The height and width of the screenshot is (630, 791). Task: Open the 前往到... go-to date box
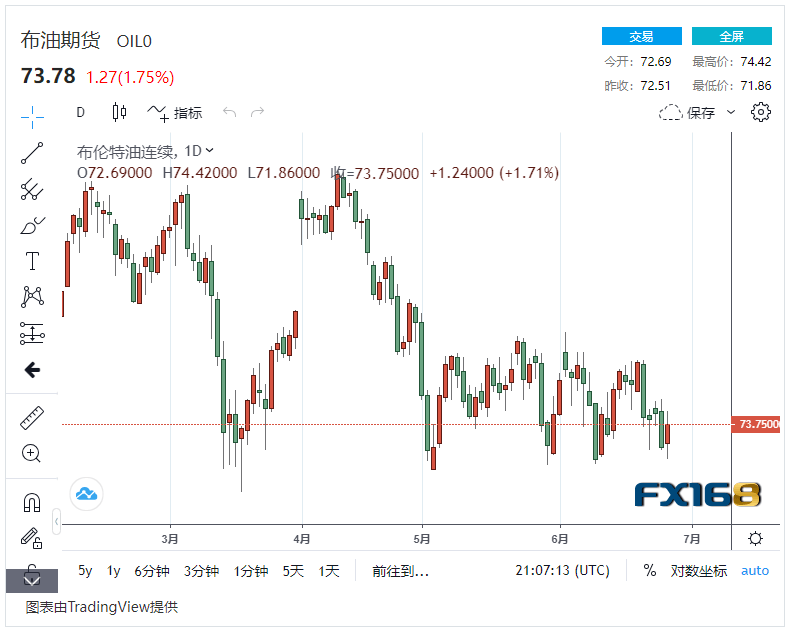(x=400, y=571)
